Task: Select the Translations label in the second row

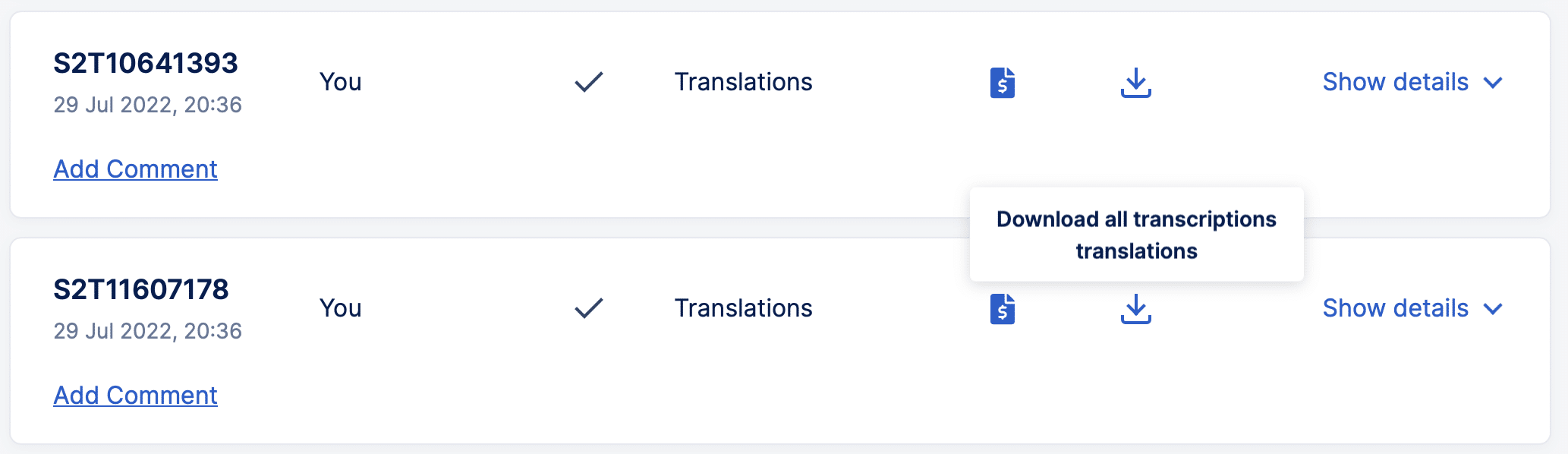Action: pos(743,308)
